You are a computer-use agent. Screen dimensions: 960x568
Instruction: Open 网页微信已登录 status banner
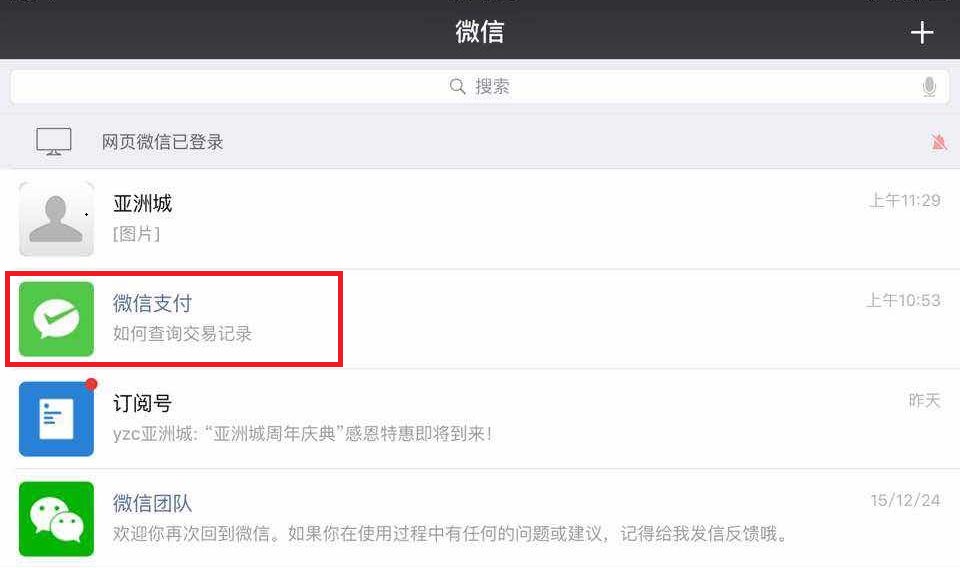[x=480, y=141]
